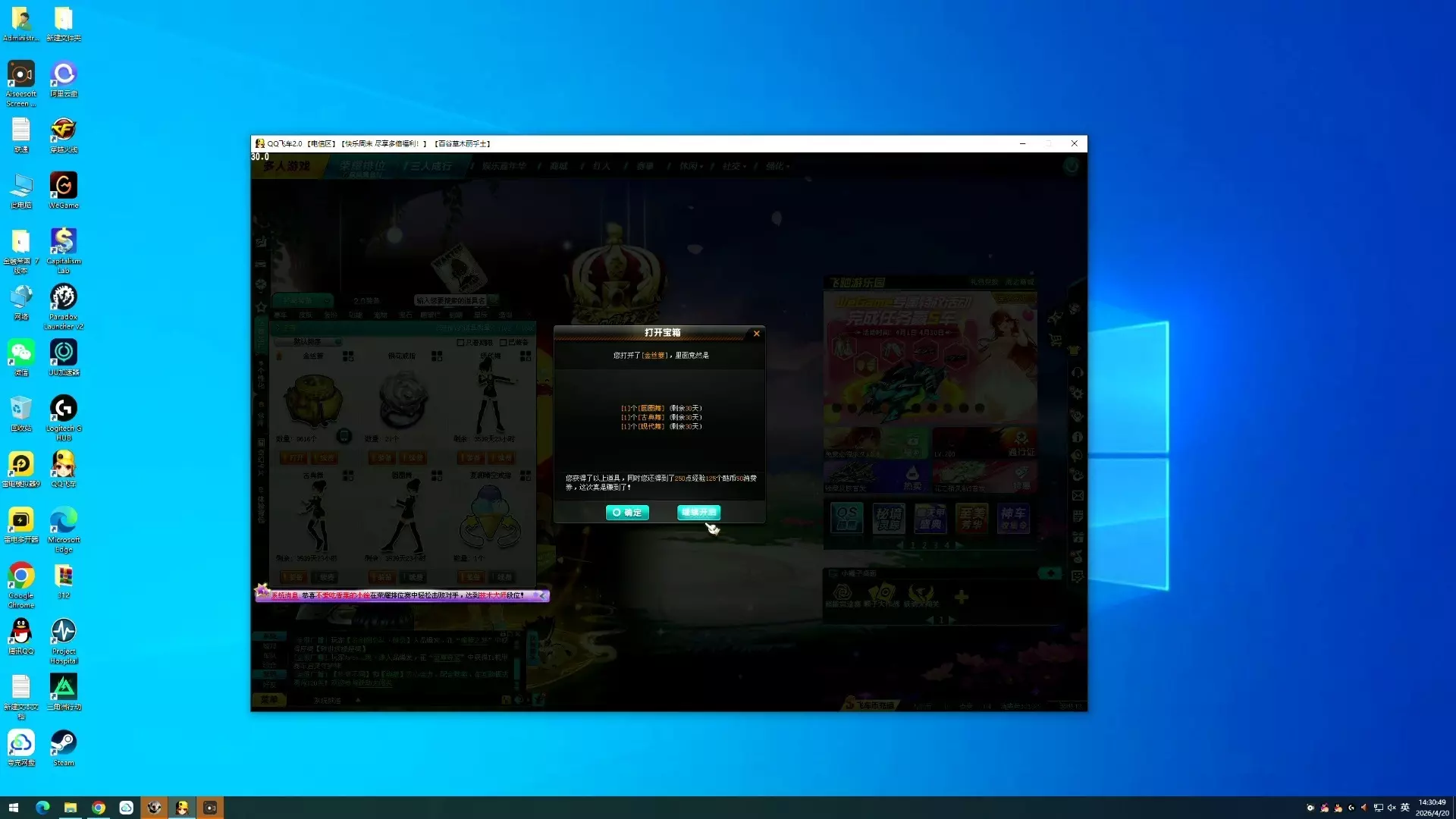The image size is (1456, 819).
Task: Click the info circle icon in right sidebar
Action: 1077,437
